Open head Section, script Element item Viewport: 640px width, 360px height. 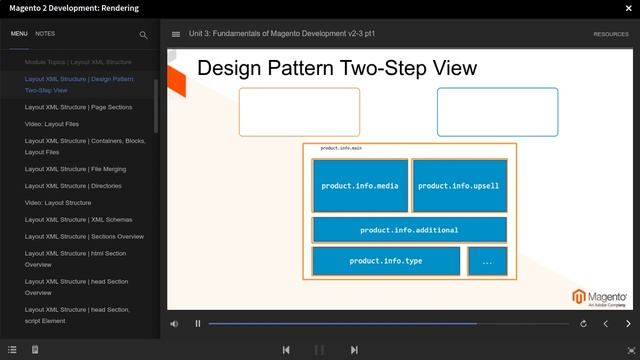[77, 315]
